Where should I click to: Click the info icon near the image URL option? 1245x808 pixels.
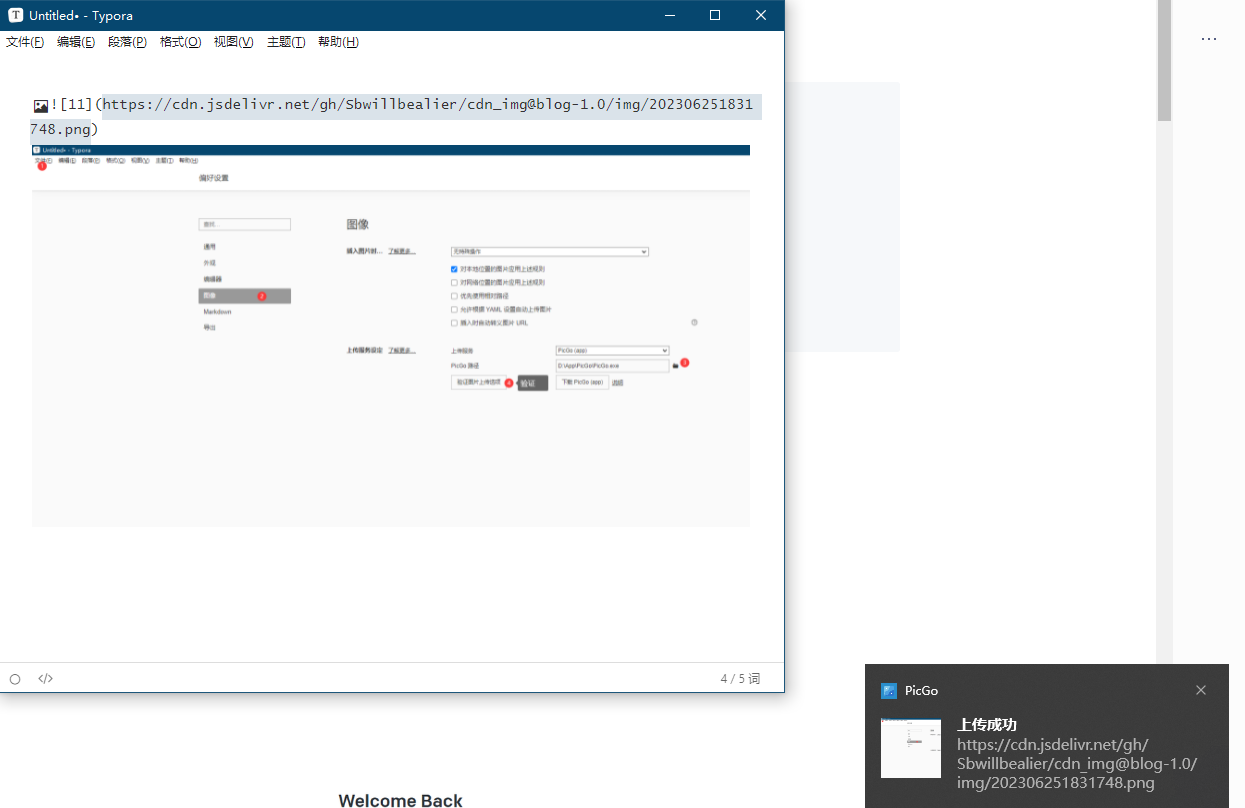[694, 323]
